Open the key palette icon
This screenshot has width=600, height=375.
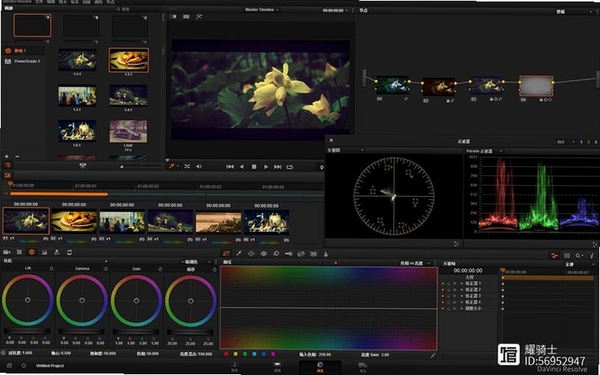(x=289, y=253)
